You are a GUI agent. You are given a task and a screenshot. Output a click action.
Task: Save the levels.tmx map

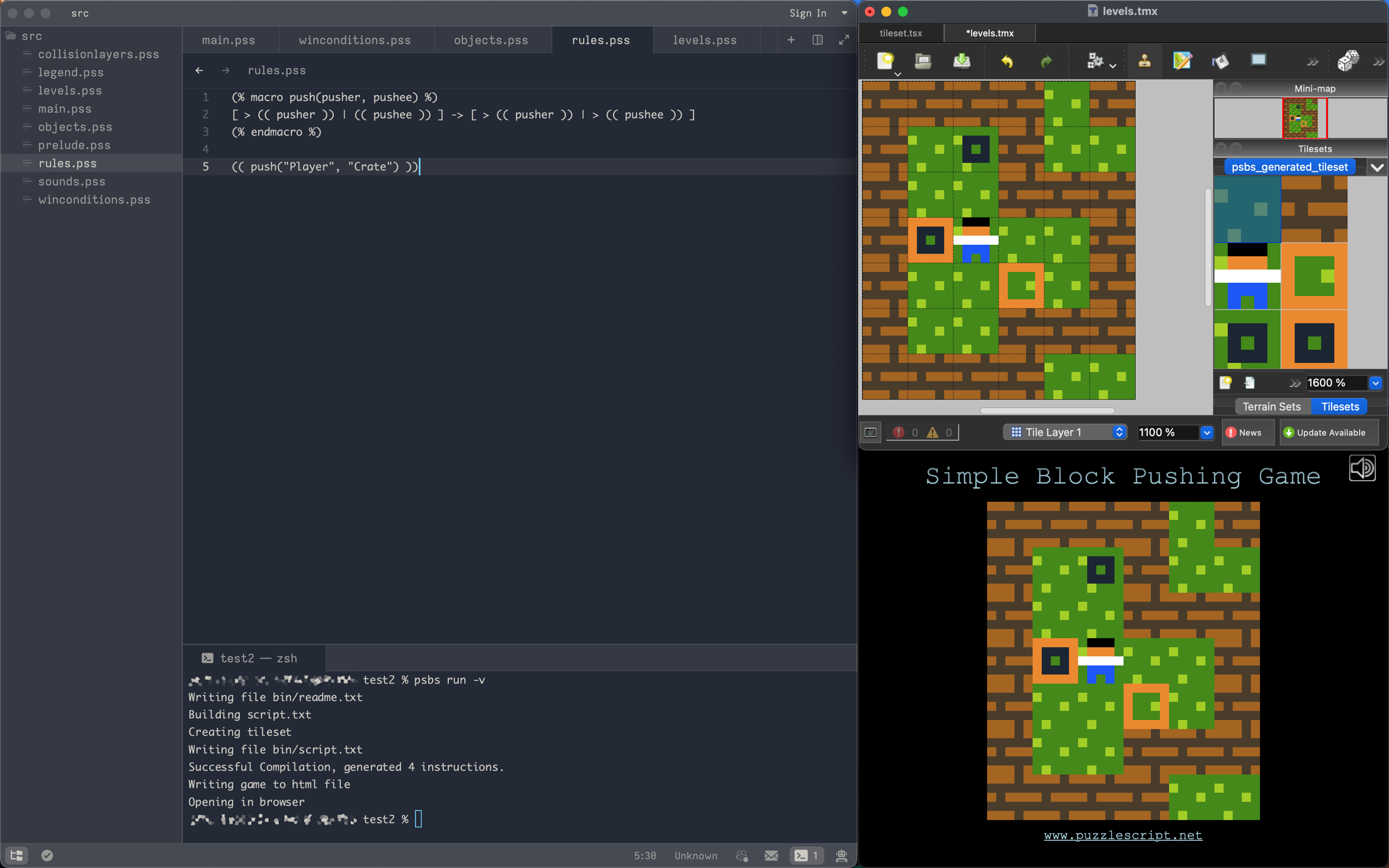coord(962,61)
